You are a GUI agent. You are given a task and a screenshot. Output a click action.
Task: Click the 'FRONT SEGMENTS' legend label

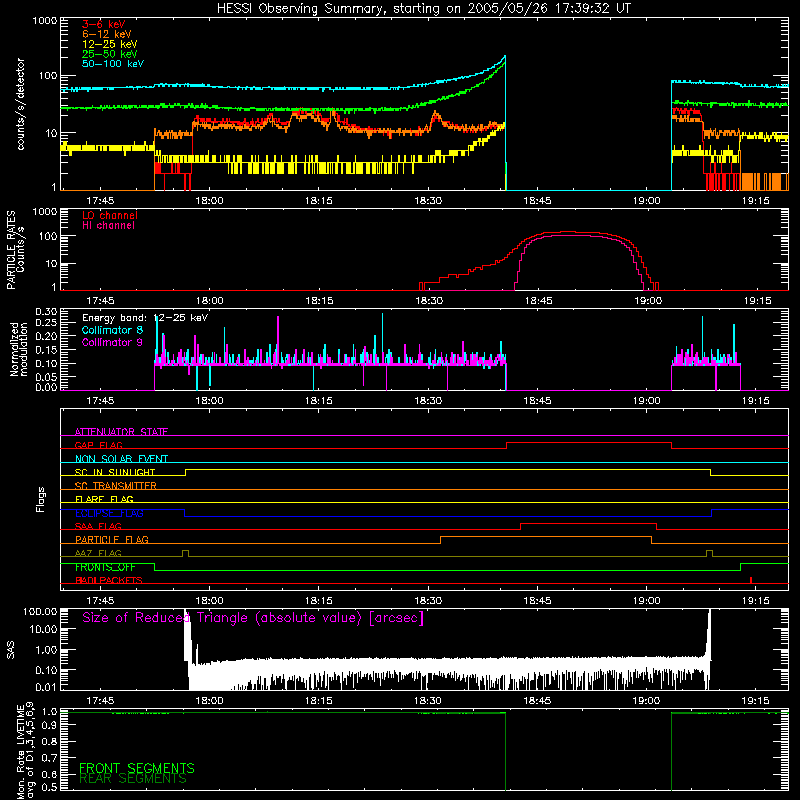pos(137,768)
